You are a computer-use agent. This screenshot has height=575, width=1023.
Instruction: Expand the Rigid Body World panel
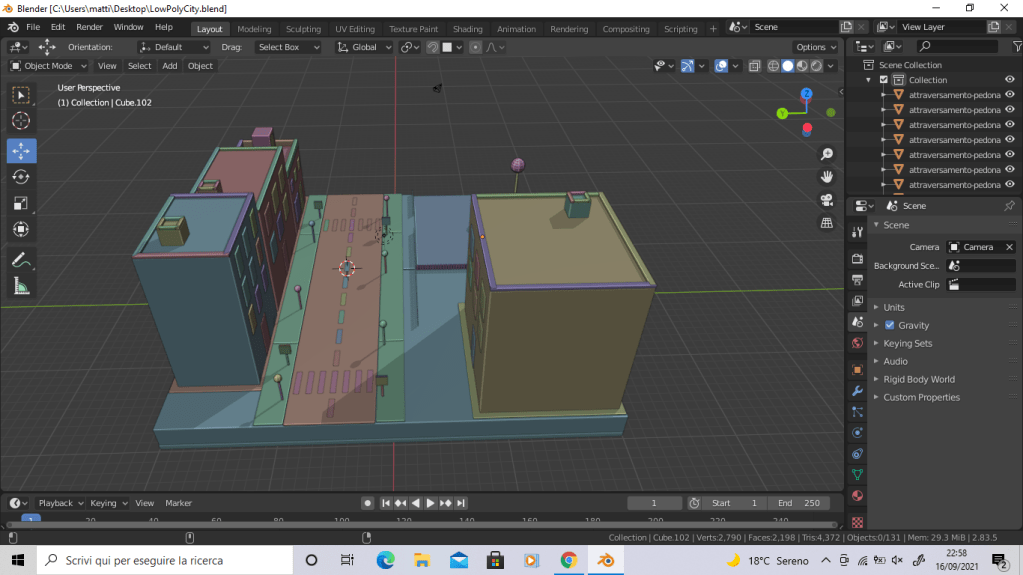(x=918, y=379)
